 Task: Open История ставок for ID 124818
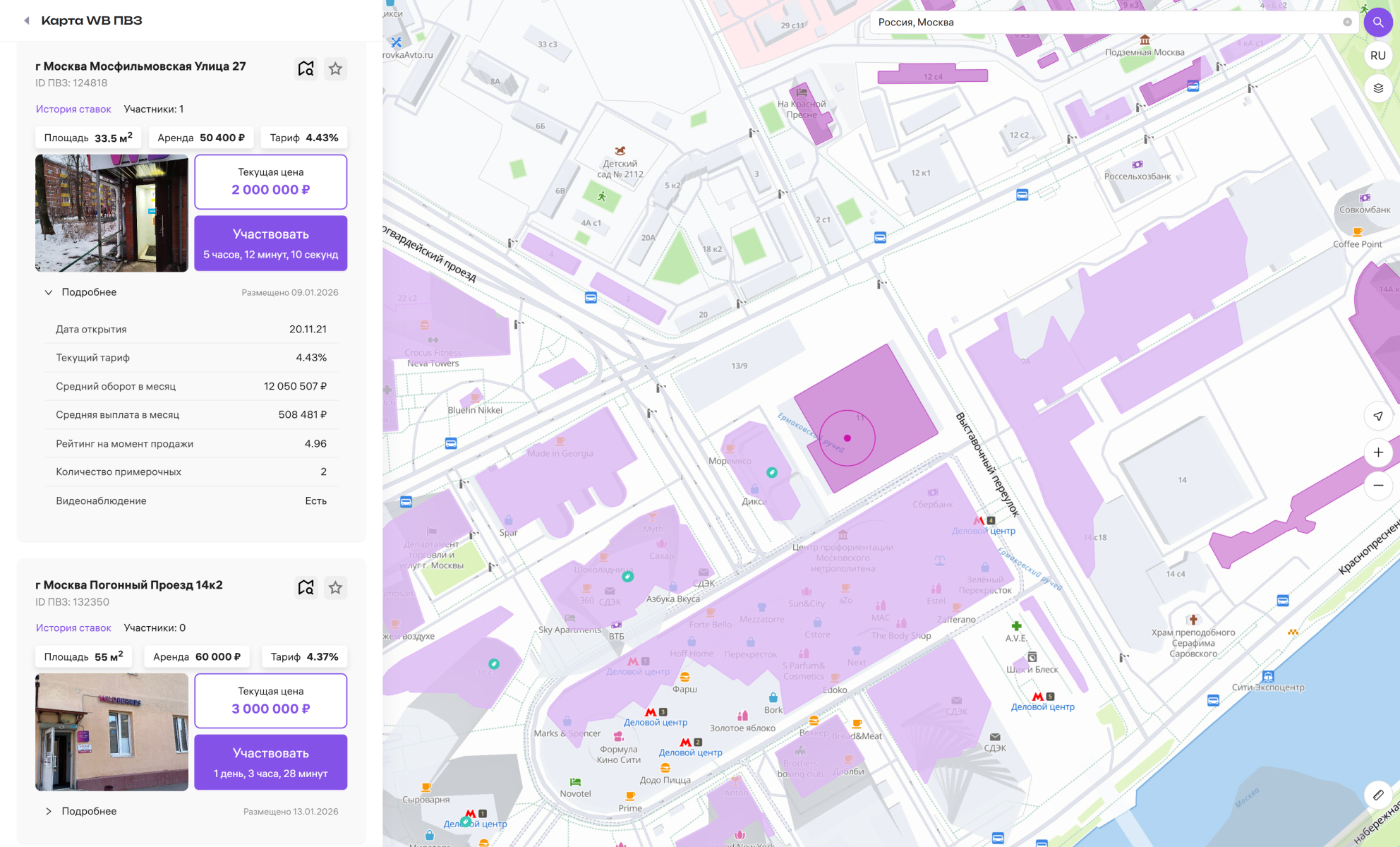(x=73, y=109)
